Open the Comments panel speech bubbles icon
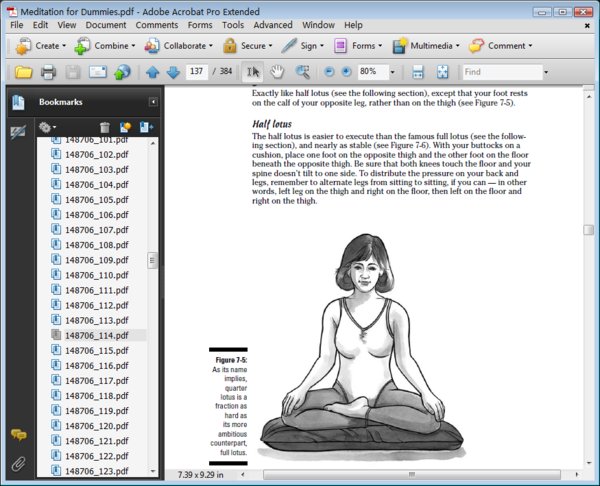 [x=18, y=435]
